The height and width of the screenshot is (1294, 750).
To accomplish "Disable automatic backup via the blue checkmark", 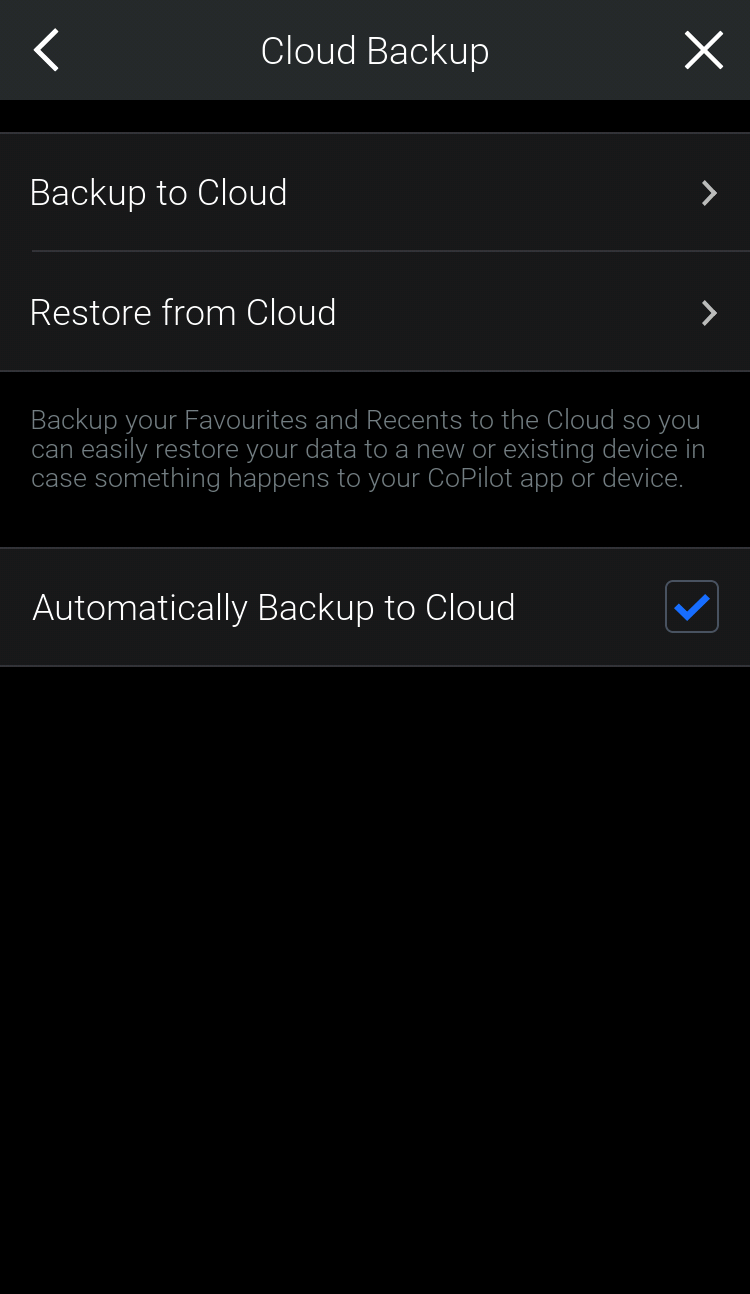I will 692,607.
